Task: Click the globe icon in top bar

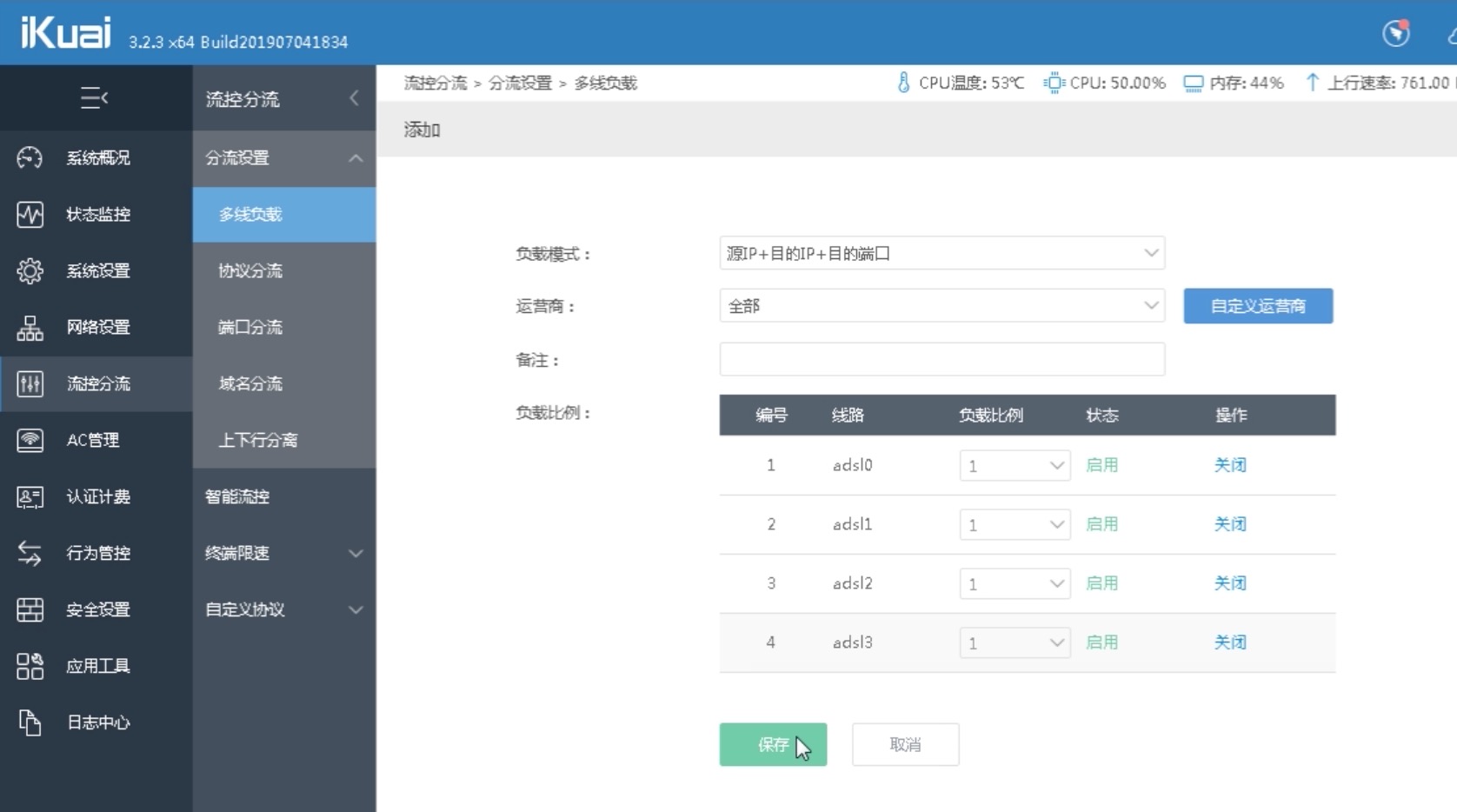Action: 1396,33
